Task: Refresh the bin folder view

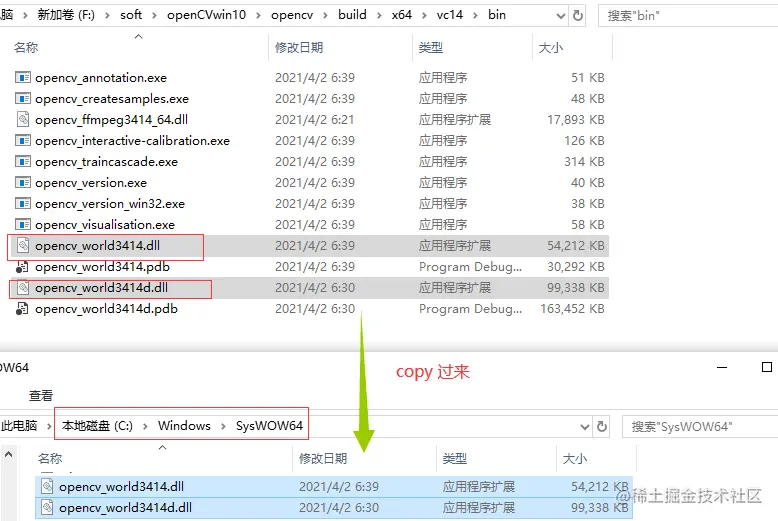Action: pyautogui.click(x=578, y=15)
